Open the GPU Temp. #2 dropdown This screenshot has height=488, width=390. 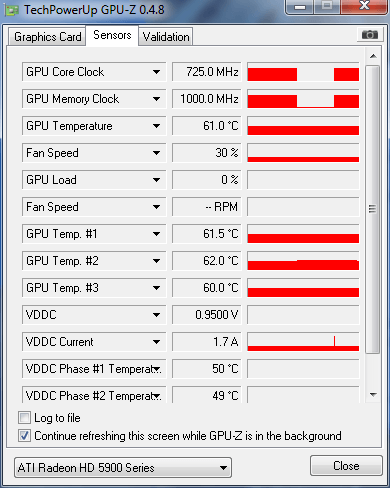point(156,261)
